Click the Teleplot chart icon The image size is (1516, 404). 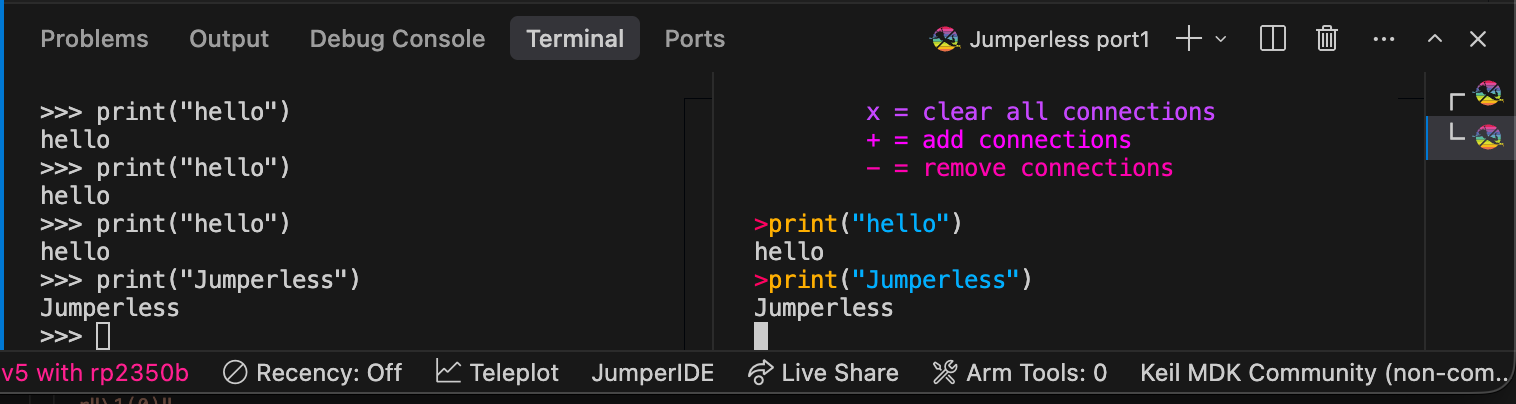tap(449, 373)
